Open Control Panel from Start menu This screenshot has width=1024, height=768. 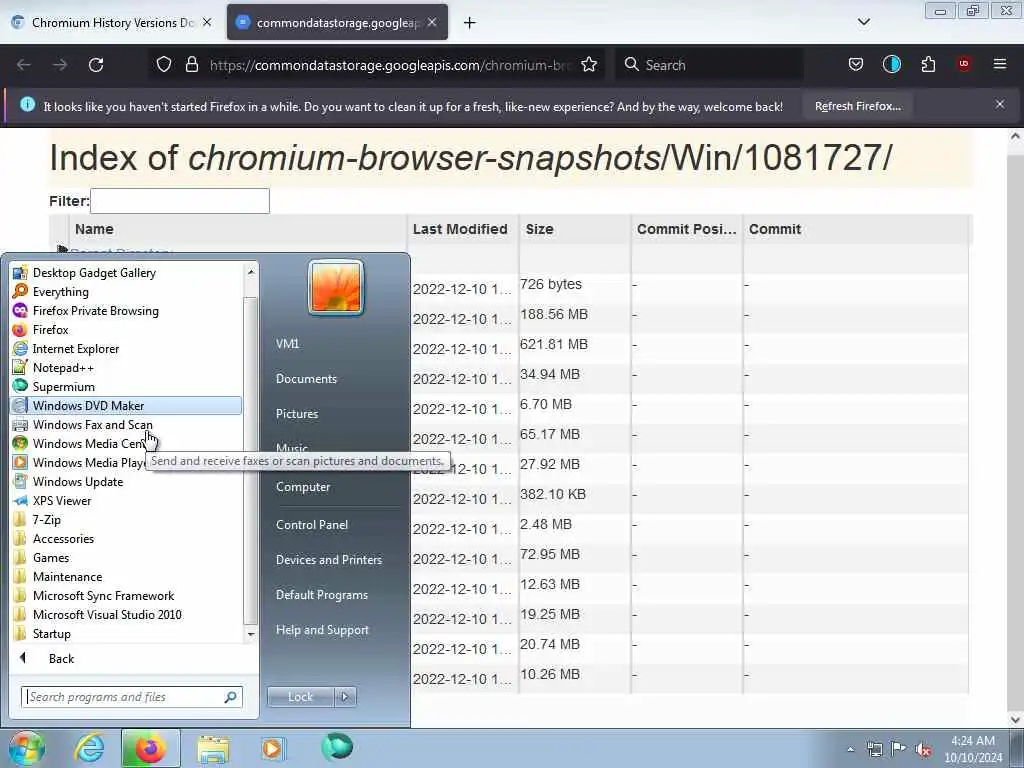[x=312, y=524]
